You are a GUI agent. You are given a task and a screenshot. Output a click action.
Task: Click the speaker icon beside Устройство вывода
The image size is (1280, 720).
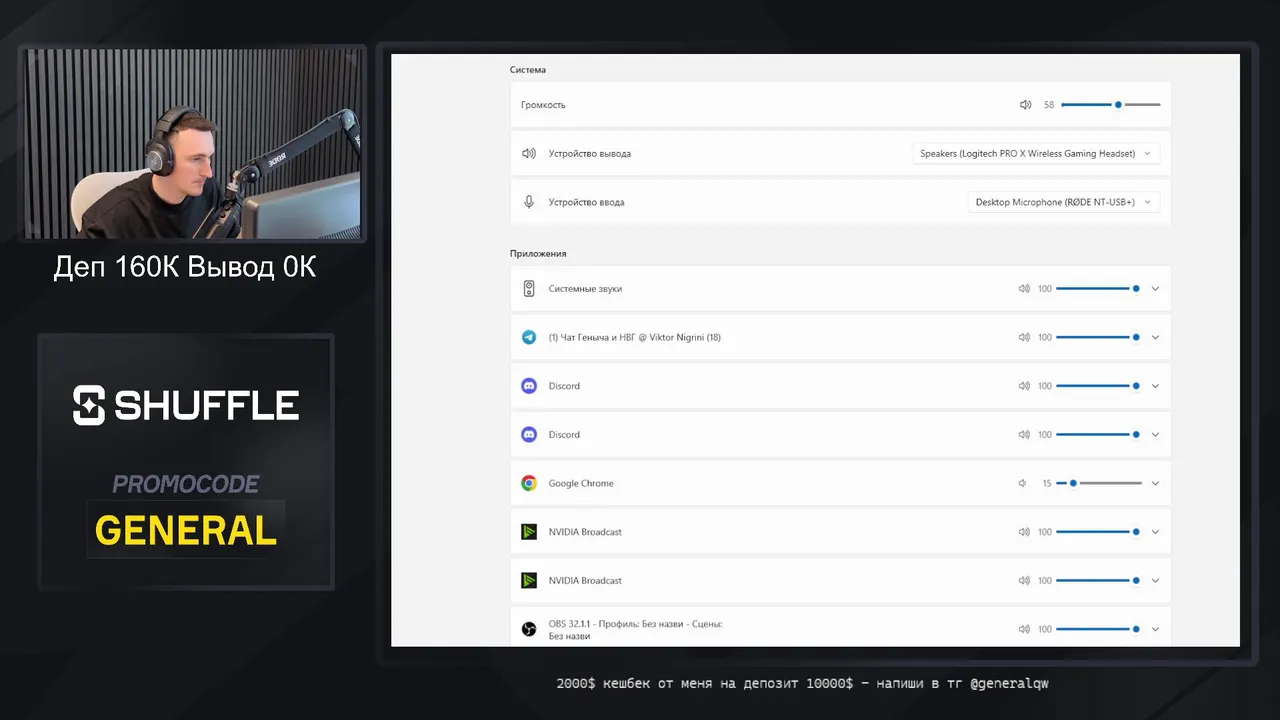(529, 154)
